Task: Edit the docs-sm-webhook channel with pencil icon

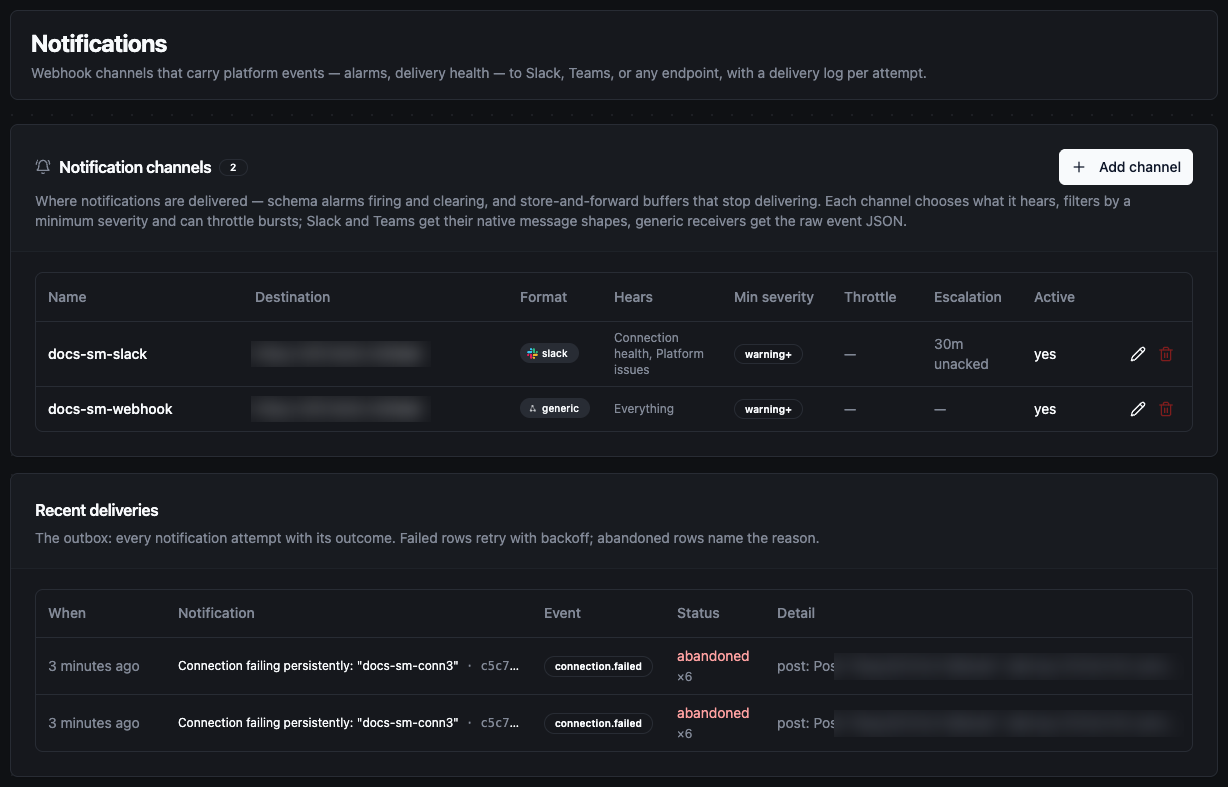Action: pos(1138,409)
